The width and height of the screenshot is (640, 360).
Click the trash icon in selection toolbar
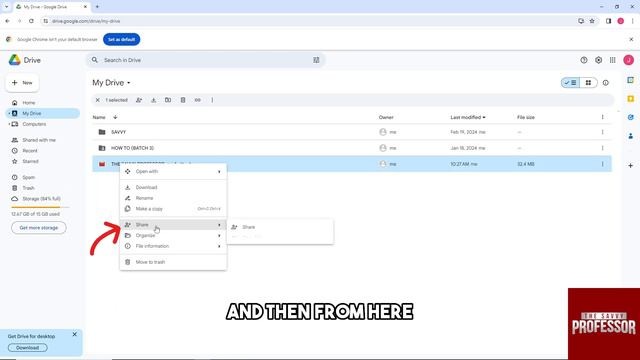click(x=183, y=100)
